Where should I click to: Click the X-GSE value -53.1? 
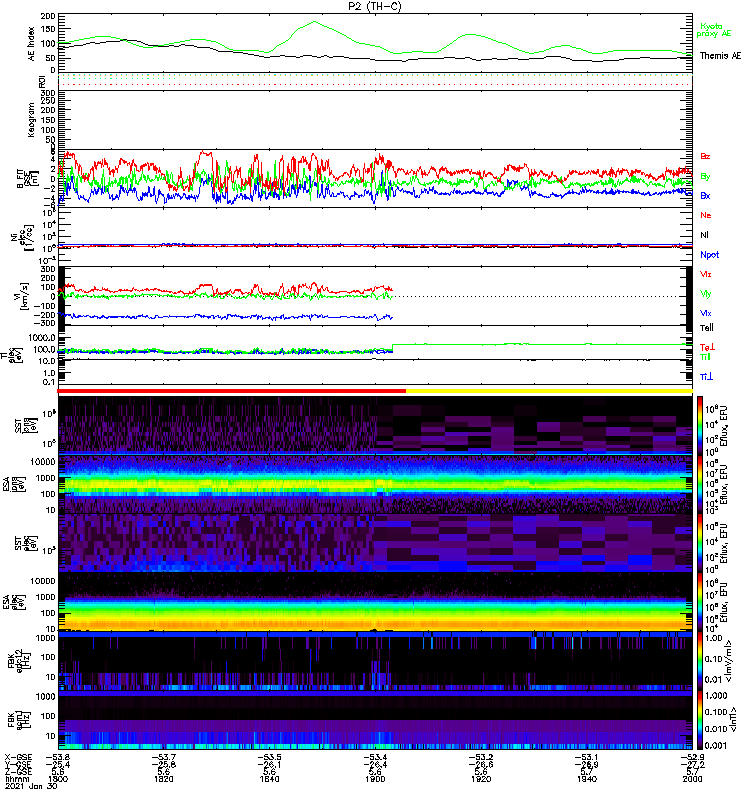click(x=587, y=758)
